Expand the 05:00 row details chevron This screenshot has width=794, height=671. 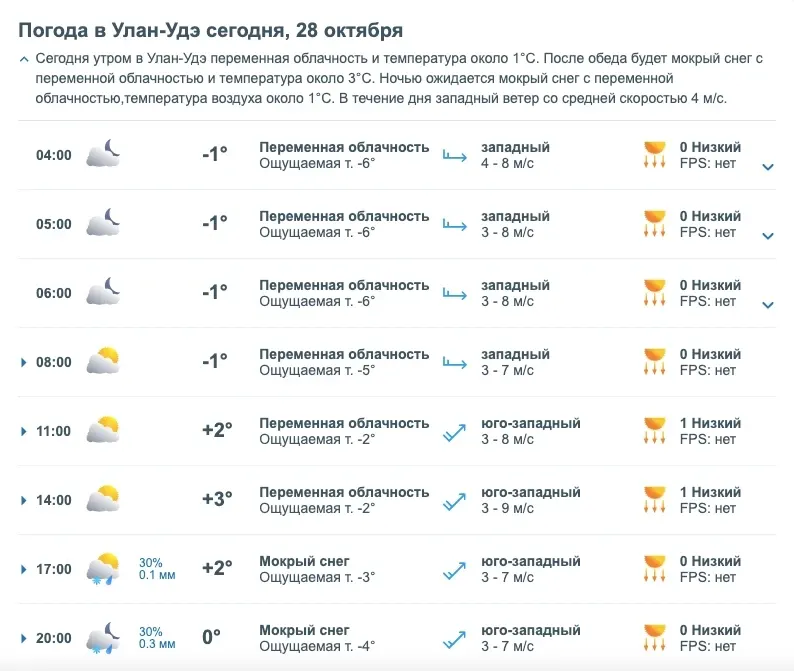tap(768, 236)
